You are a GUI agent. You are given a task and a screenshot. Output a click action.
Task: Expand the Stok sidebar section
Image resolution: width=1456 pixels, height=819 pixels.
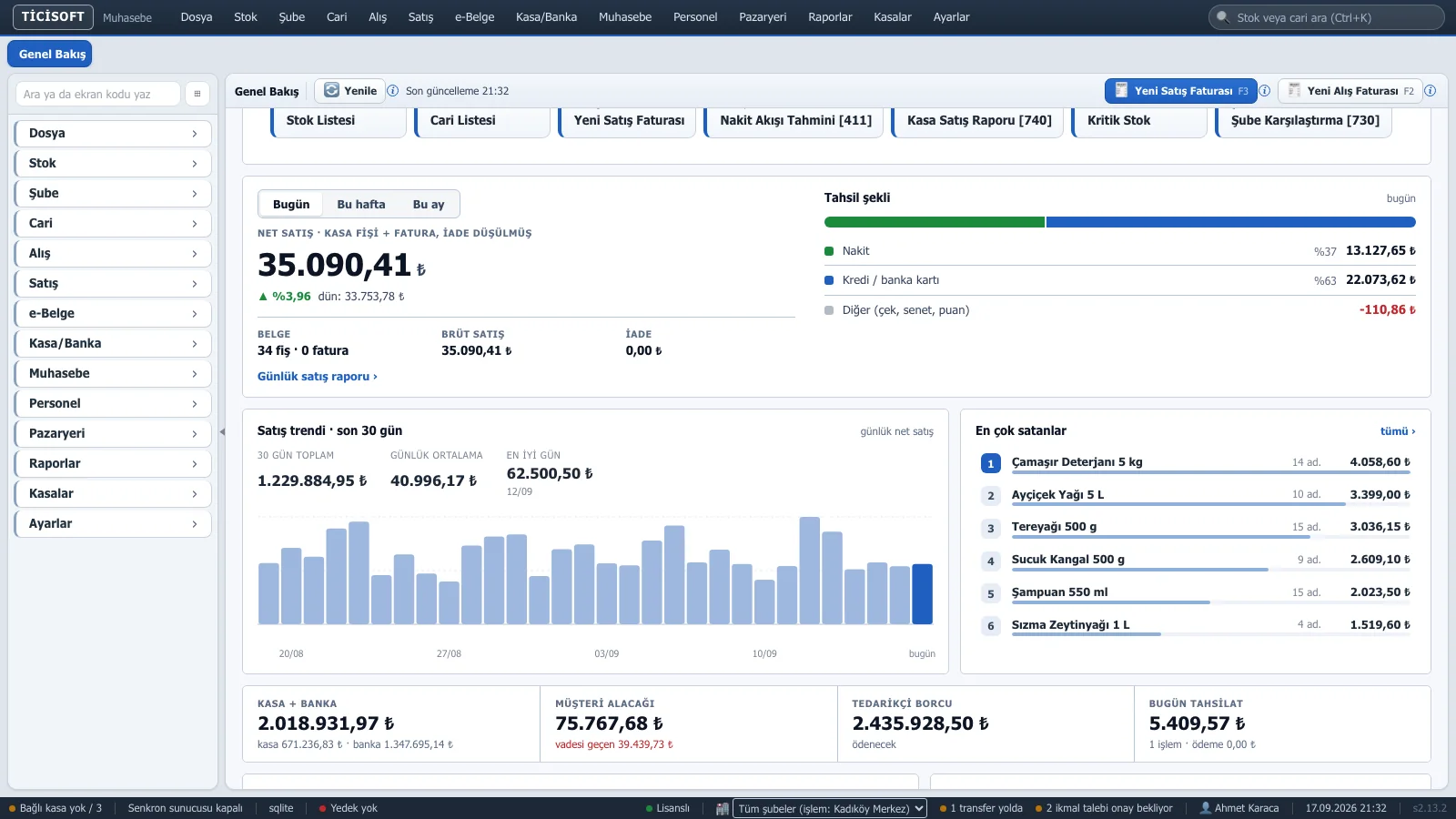(x=113, y=163)
